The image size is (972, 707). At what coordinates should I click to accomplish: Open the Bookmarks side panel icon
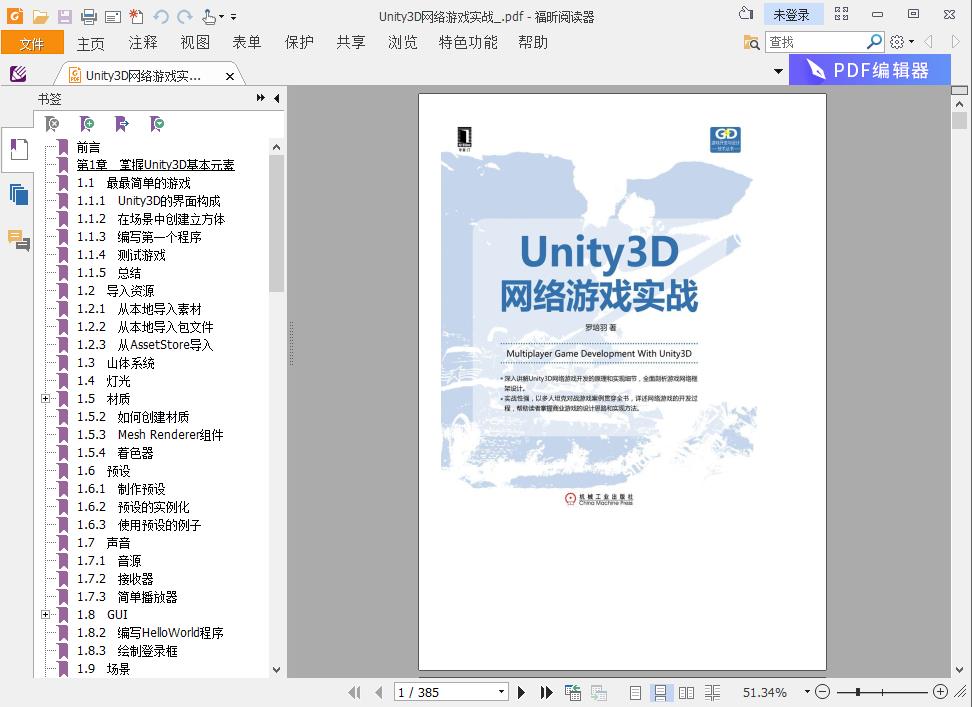click(x=19, y=150)
